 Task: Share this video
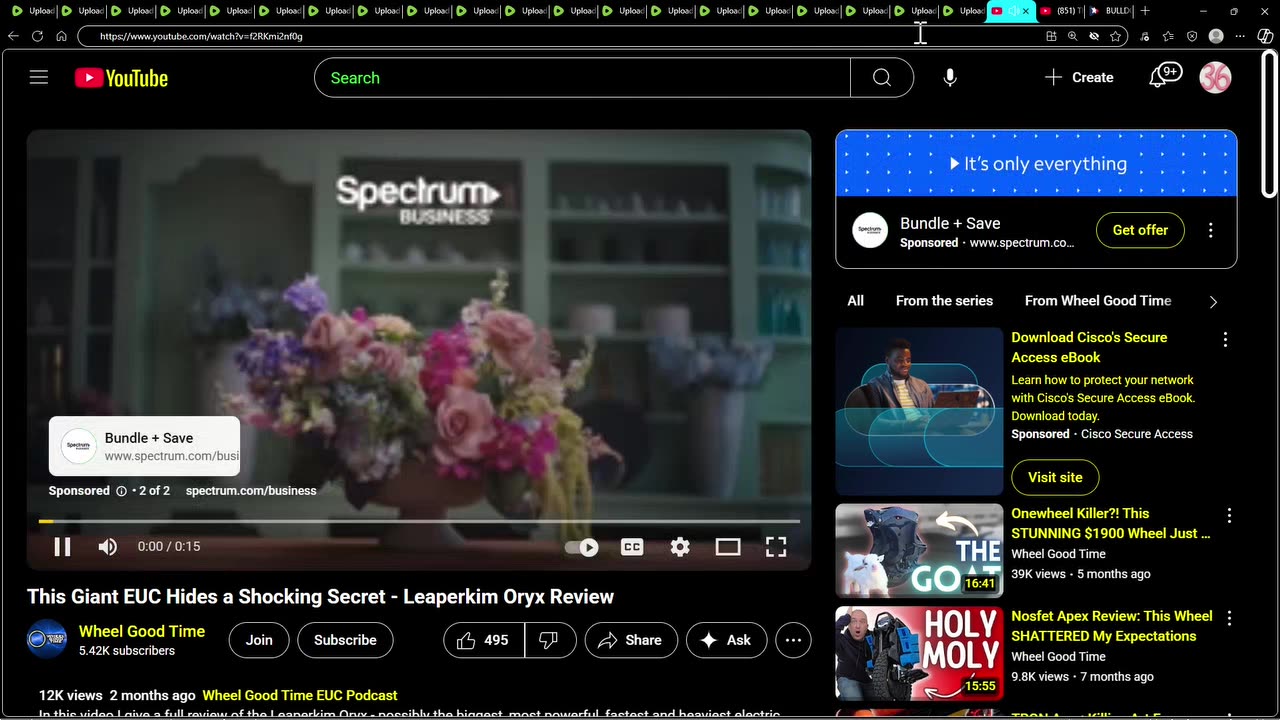pyautogui.click(x=631, y=640)
